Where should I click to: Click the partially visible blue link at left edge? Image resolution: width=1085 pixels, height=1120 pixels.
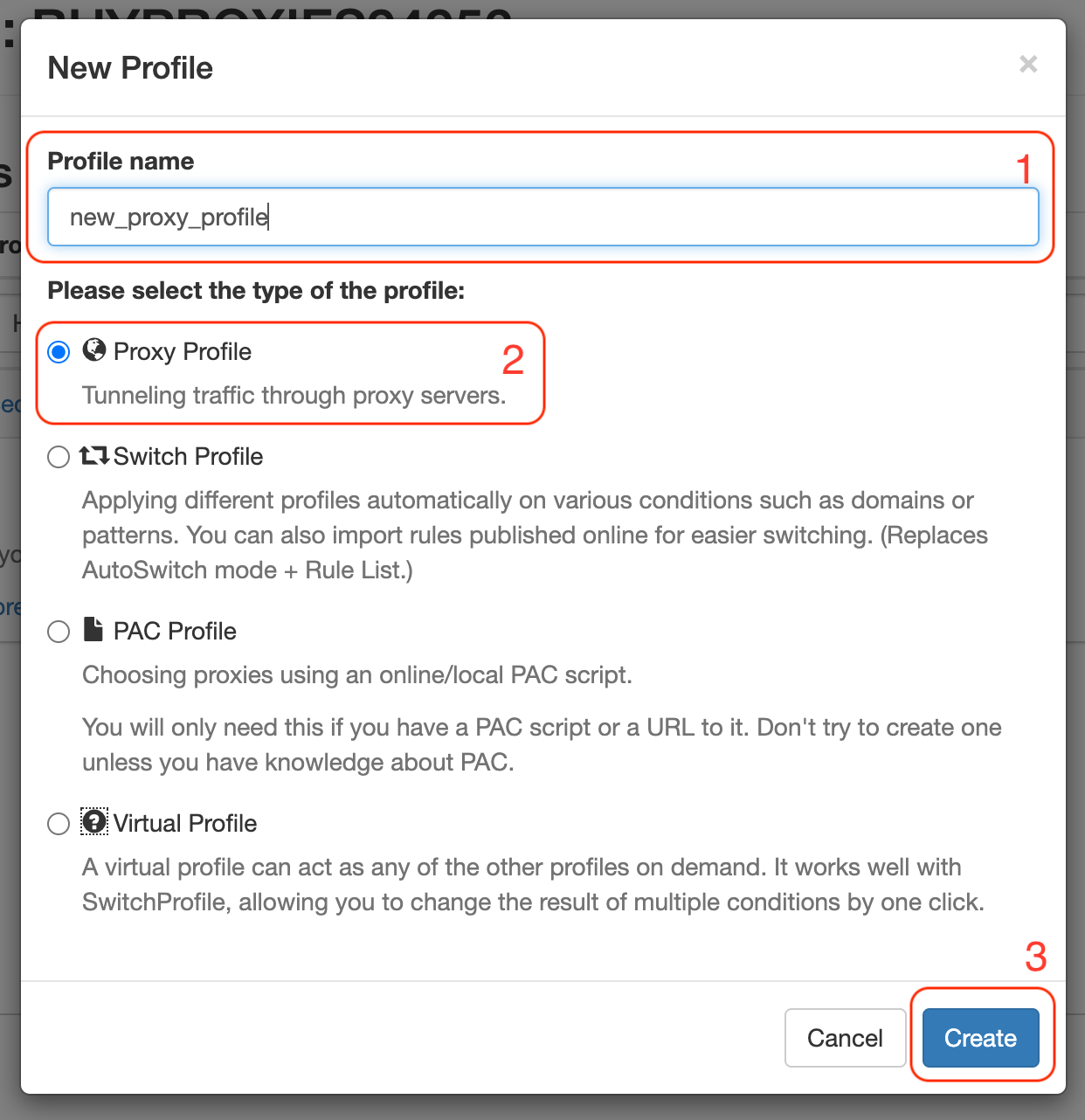[x=10, y=404]
